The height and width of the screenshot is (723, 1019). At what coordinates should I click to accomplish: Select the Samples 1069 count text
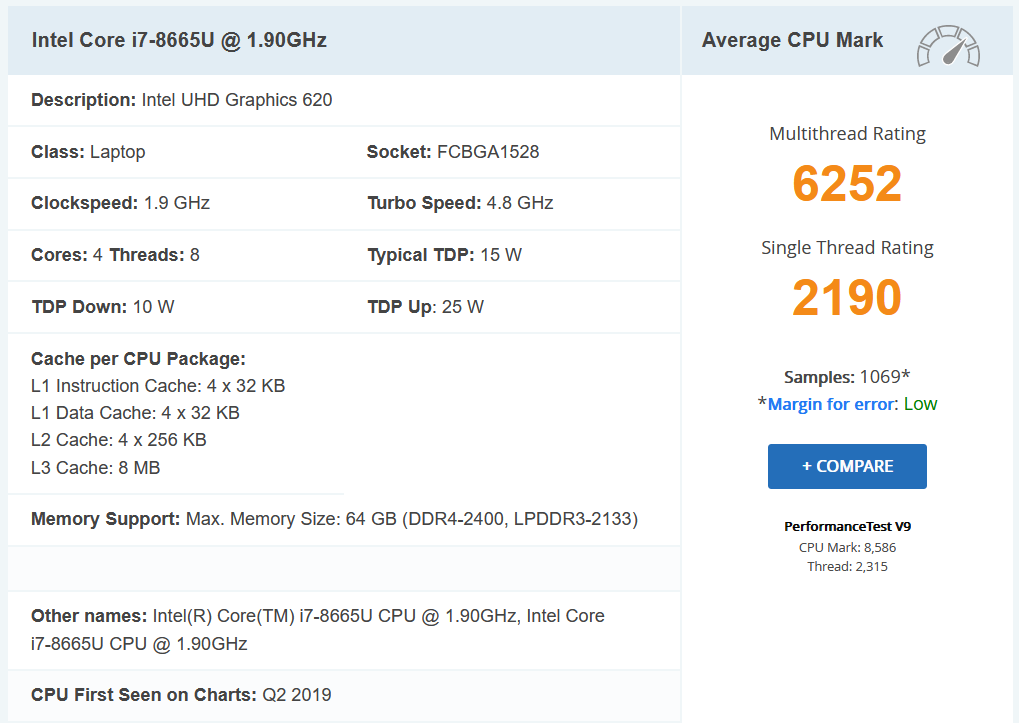846,377
